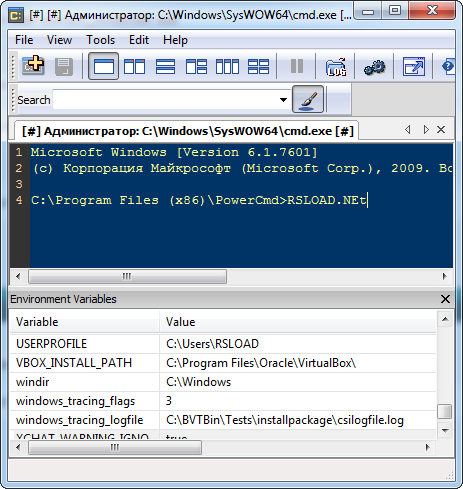Image resolution: width=463 pixels, height=489 pixels.
Task: Select the cmd.exe console tab
Action: click(187, 131)
